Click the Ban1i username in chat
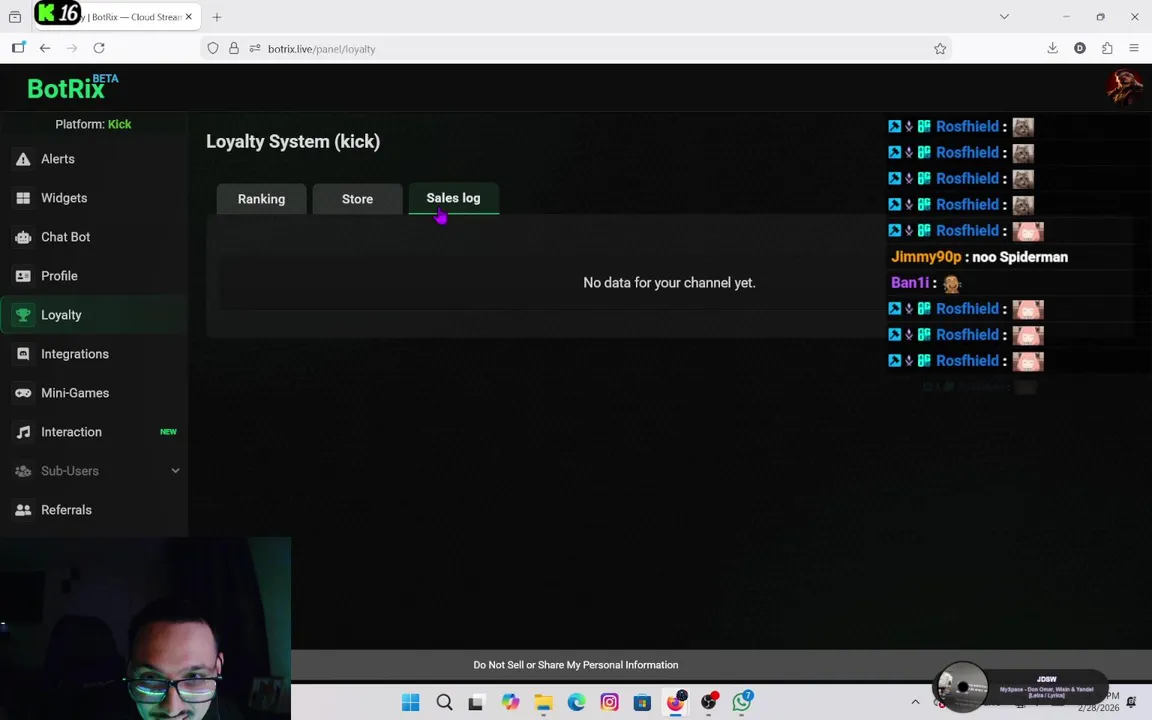This screenshot has width=1152, height=720. tap(910, 283)
